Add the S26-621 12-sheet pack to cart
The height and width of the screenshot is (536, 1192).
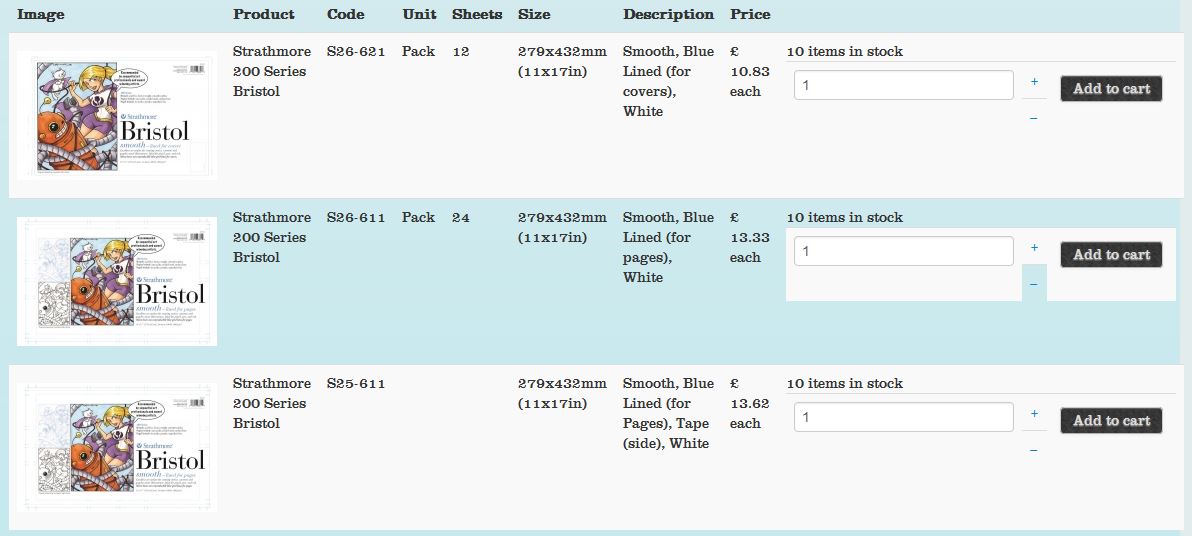pyautogui.click(x=1111, y=88)
